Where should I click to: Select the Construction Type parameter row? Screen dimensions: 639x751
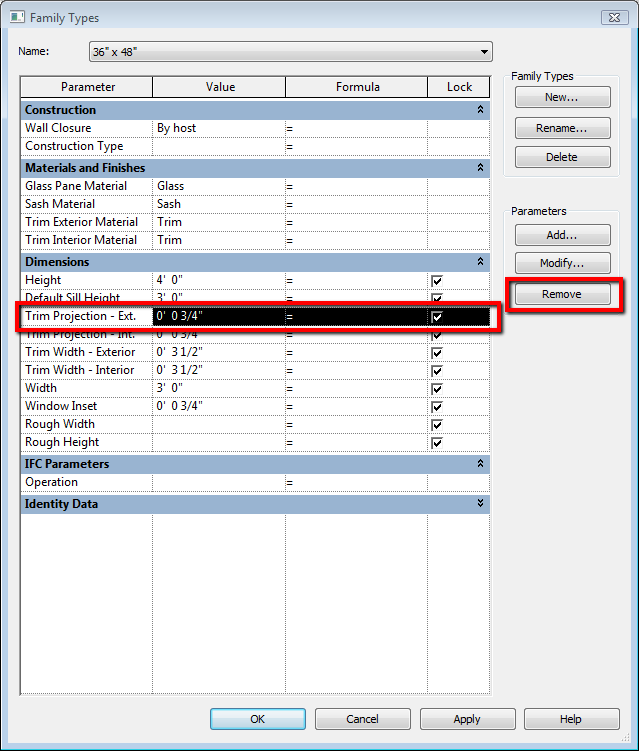click(x=255, y=147)
